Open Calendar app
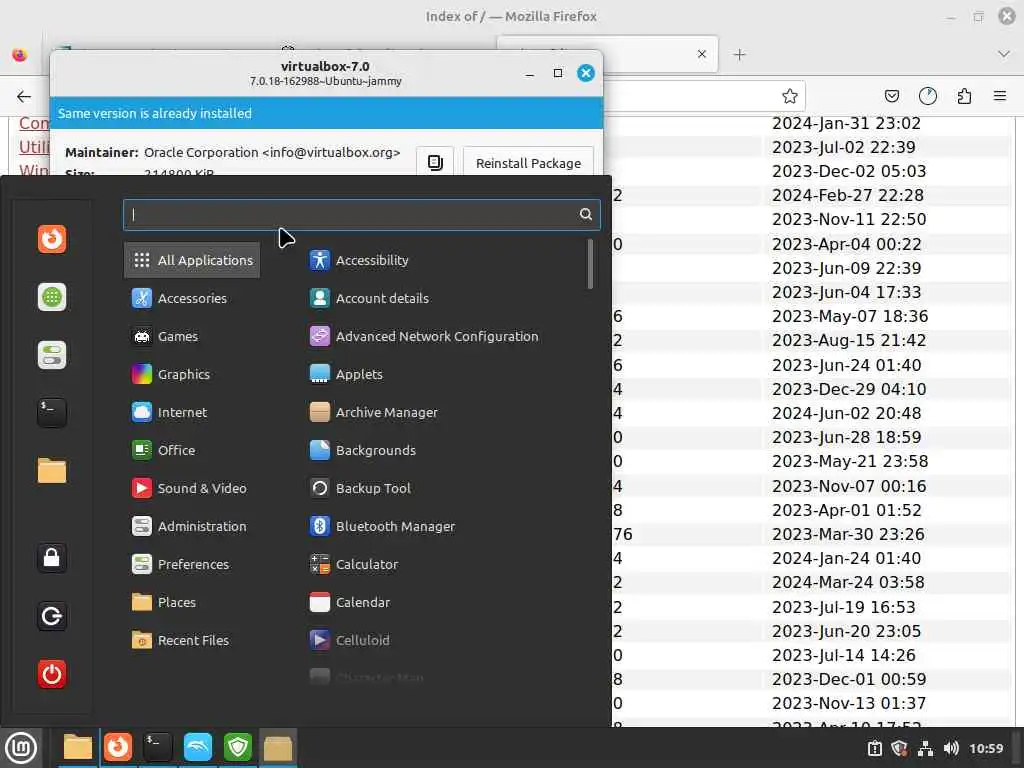The width and height of the screenshot is (1024, 768). (349, 602)
